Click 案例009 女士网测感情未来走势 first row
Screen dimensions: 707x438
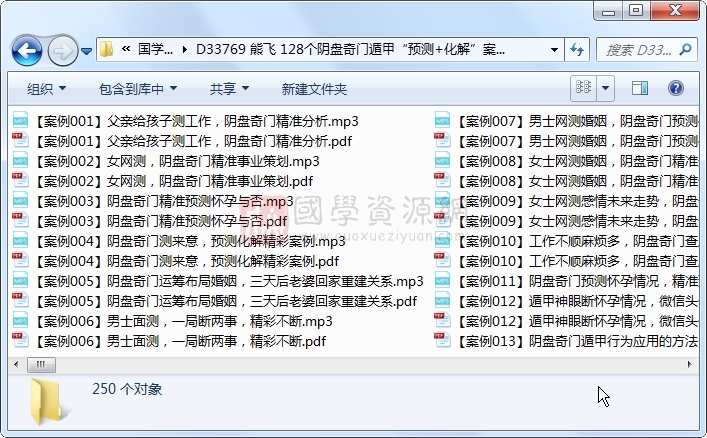click(566, 201)
